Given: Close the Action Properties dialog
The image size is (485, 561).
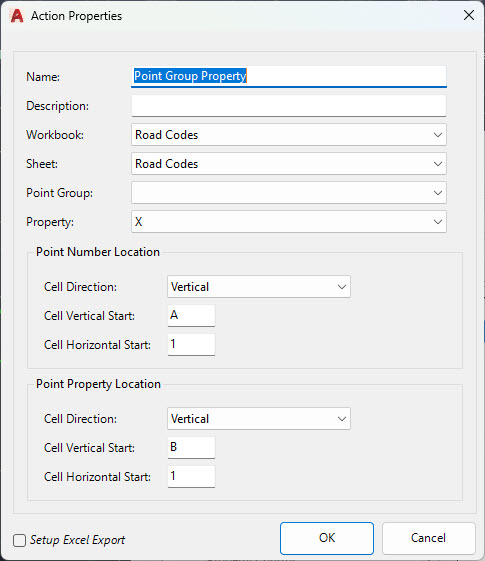Looking at the screenshot, I should point(469,15).
